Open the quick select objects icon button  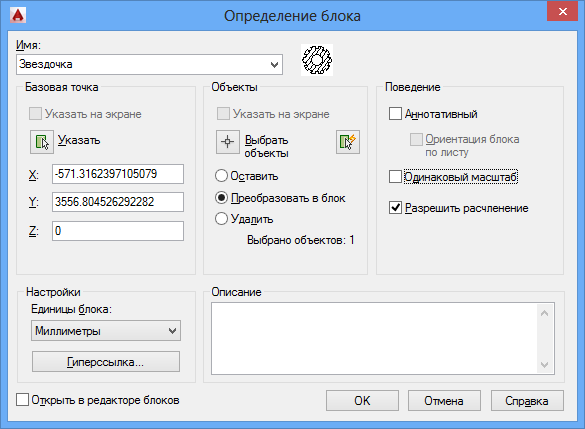coord(348,142)
